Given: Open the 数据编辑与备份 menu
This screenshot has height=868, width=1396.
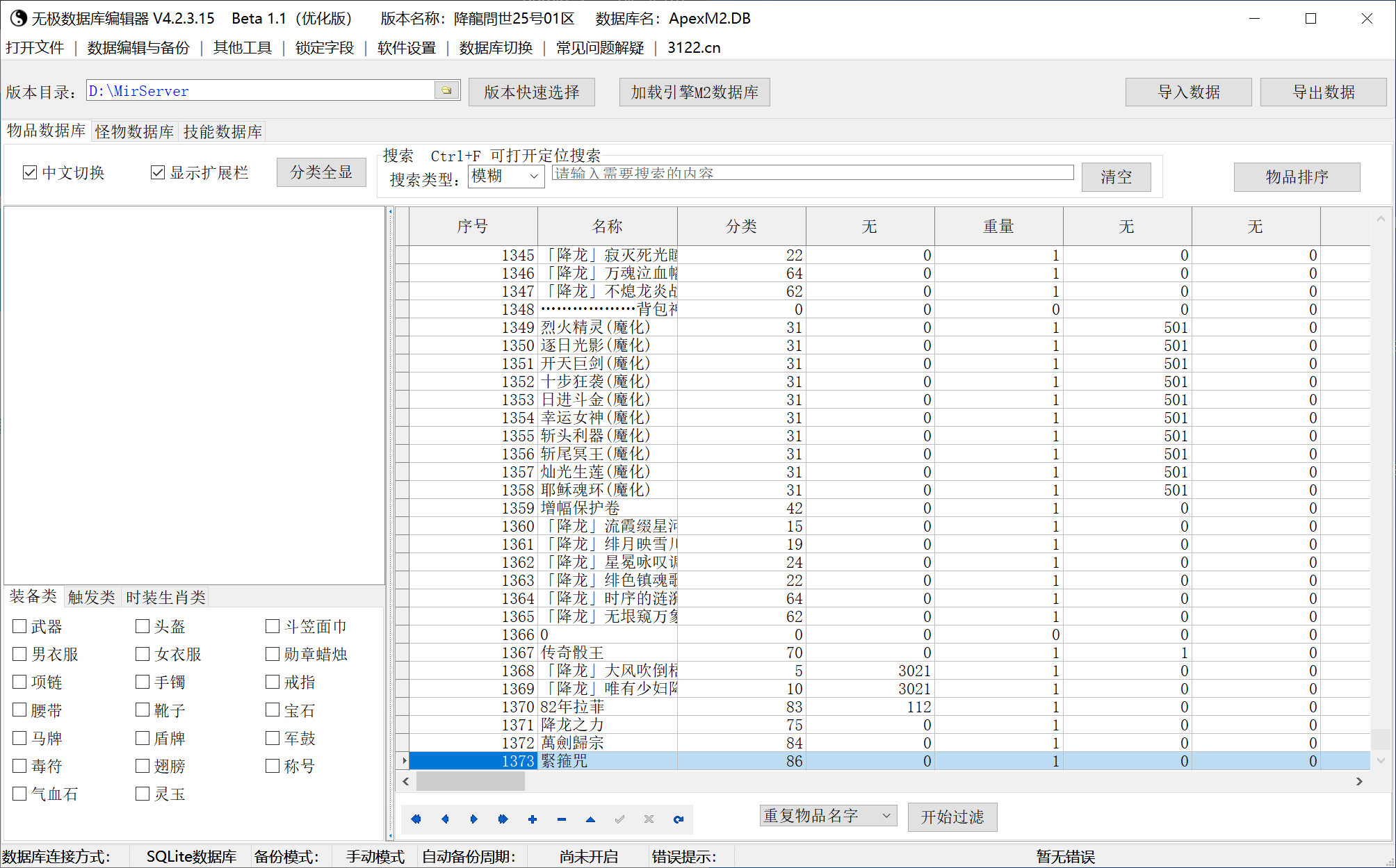Looking at the screenshot, I should (x=138, y=48).
